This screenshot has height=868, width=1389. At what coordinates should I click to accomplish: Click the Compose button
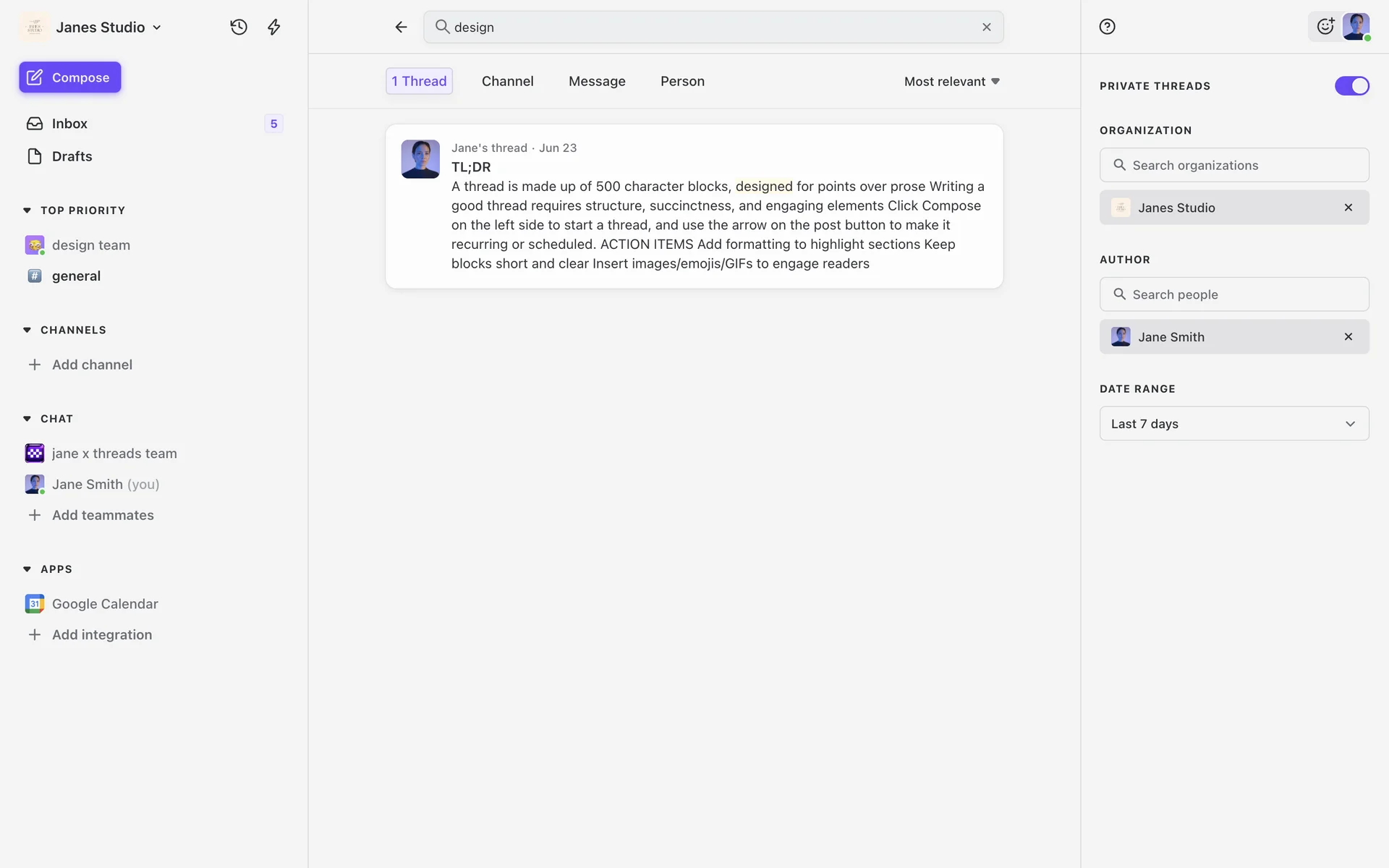[x=70, y=77]
